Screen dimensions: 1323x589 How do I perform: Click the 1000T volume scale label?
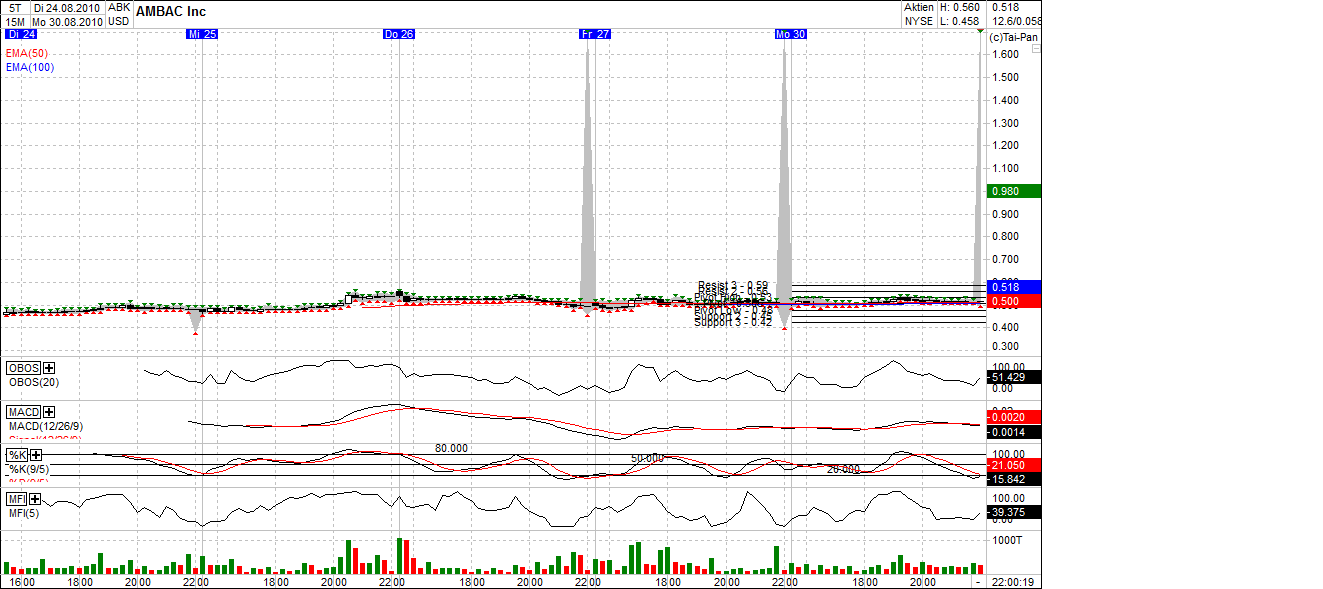pyautogui.click(x=1008, y=539)
